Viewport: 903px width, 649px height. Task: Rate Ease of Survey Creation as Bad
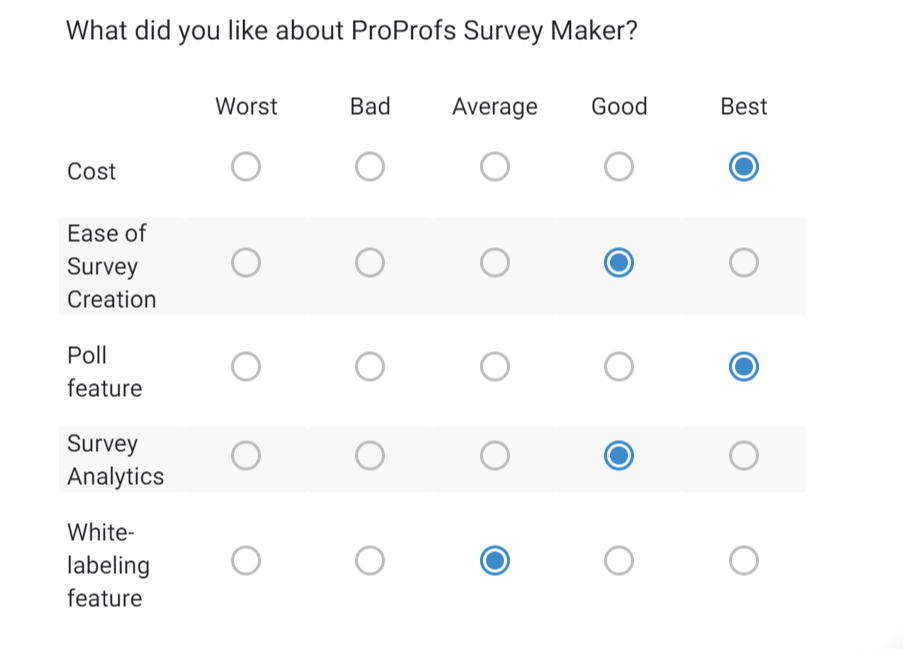[370, 262]
